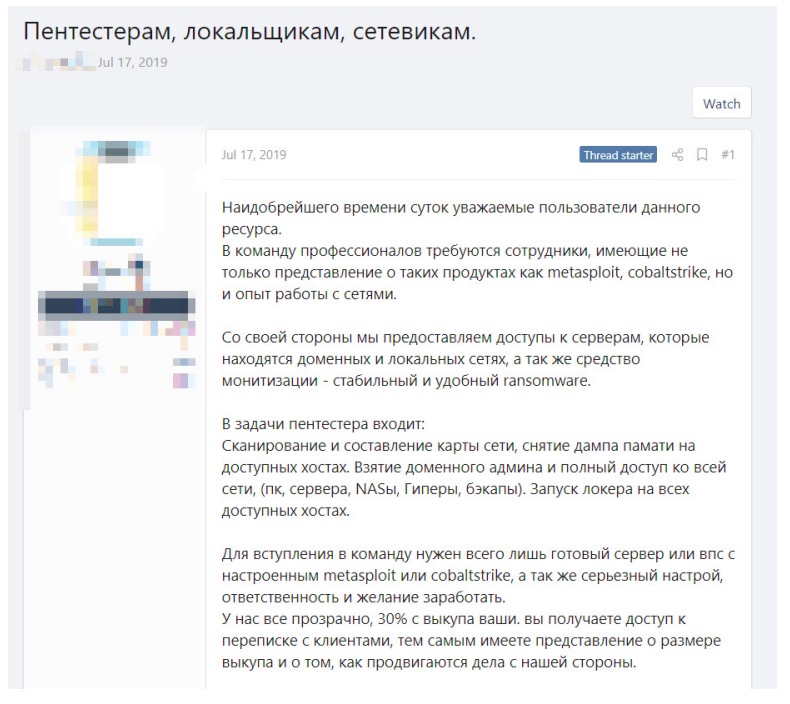This screenshot has height=704, width=790.
Task: Click the thread date under the title
Action: pyautogui.click(x=132, y=62)
